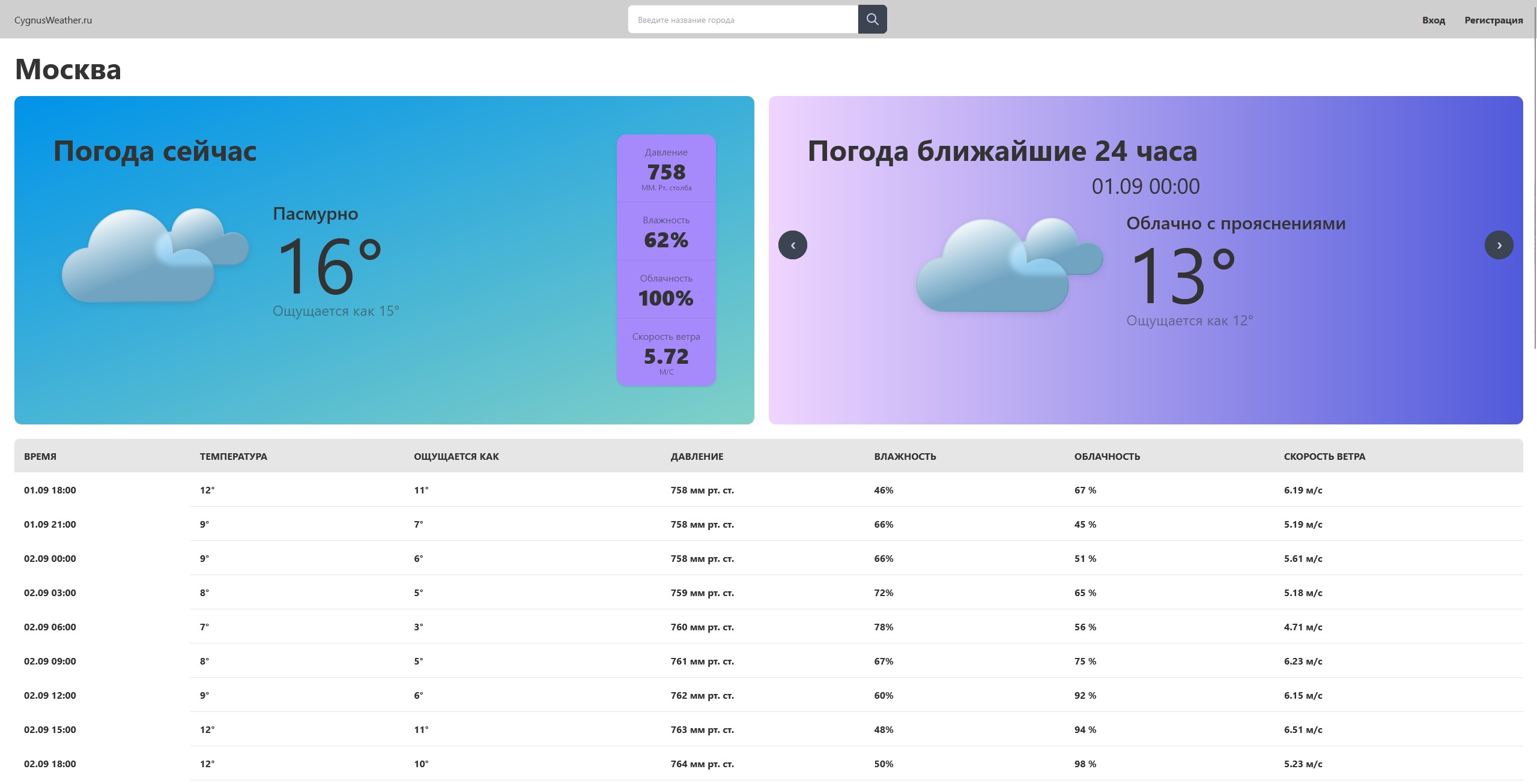Image resolution: width=1537 pixels, height=784 pixels.
Task: Select the 02.09 06:00 forecast row
Action: click(768, 627)
